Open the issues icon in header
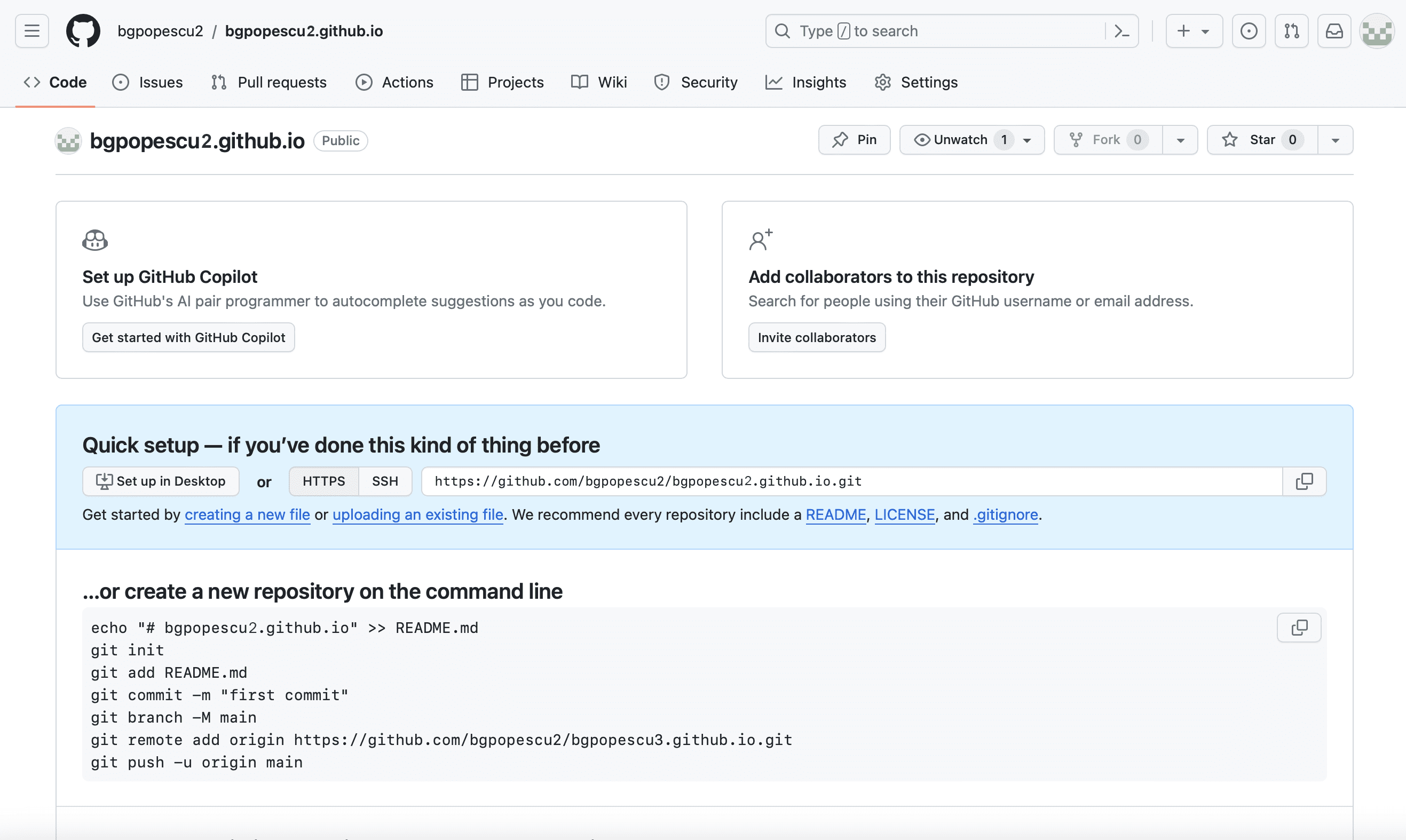The height and width of the screenshot is (840, 1406). click(1249, 30)
